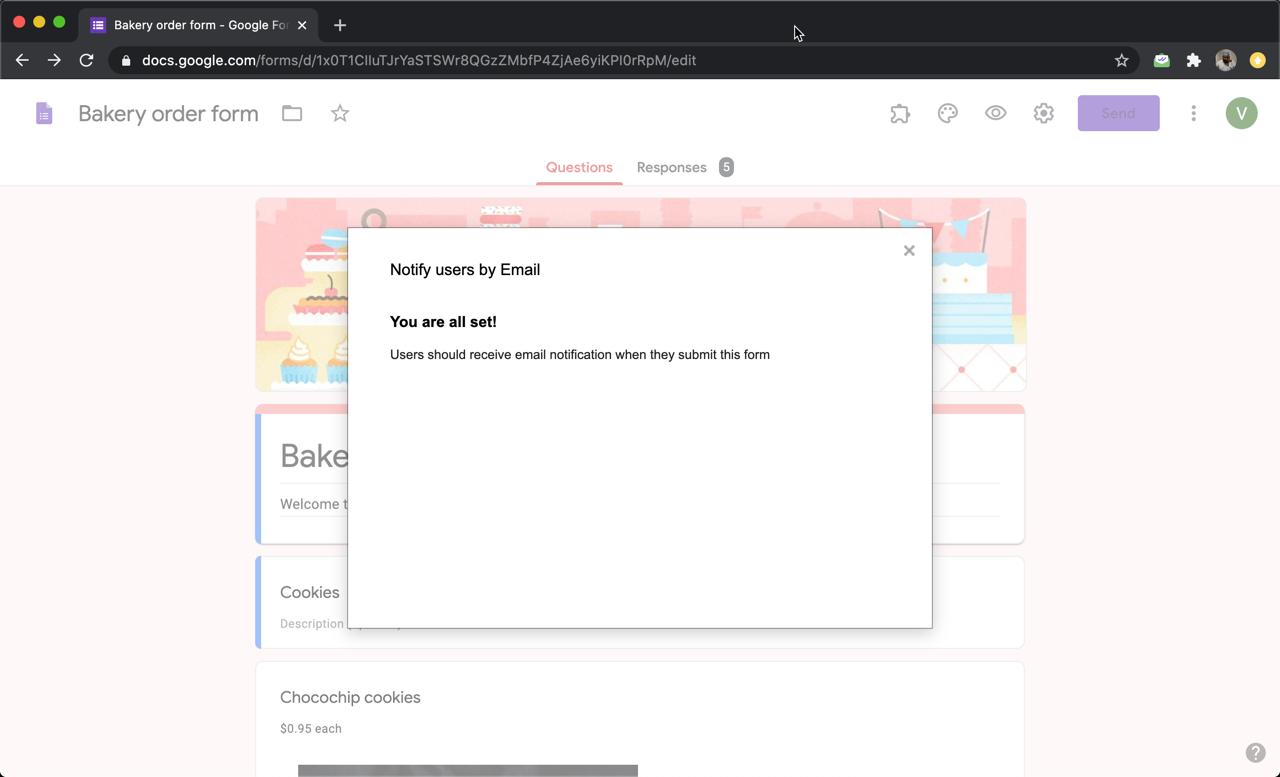Open form Settings via gear icon
Image resolution: width=1280 pixels, height=777 pixels.
(x=1043, y=113)
